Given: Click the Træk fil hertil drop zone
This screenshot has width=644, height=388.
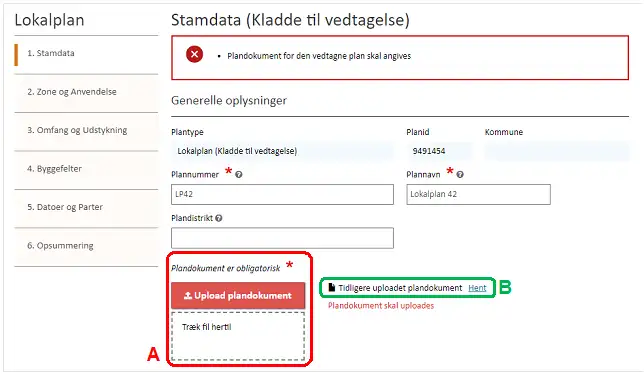Looking at the screenshot, I should coord(238,336).
